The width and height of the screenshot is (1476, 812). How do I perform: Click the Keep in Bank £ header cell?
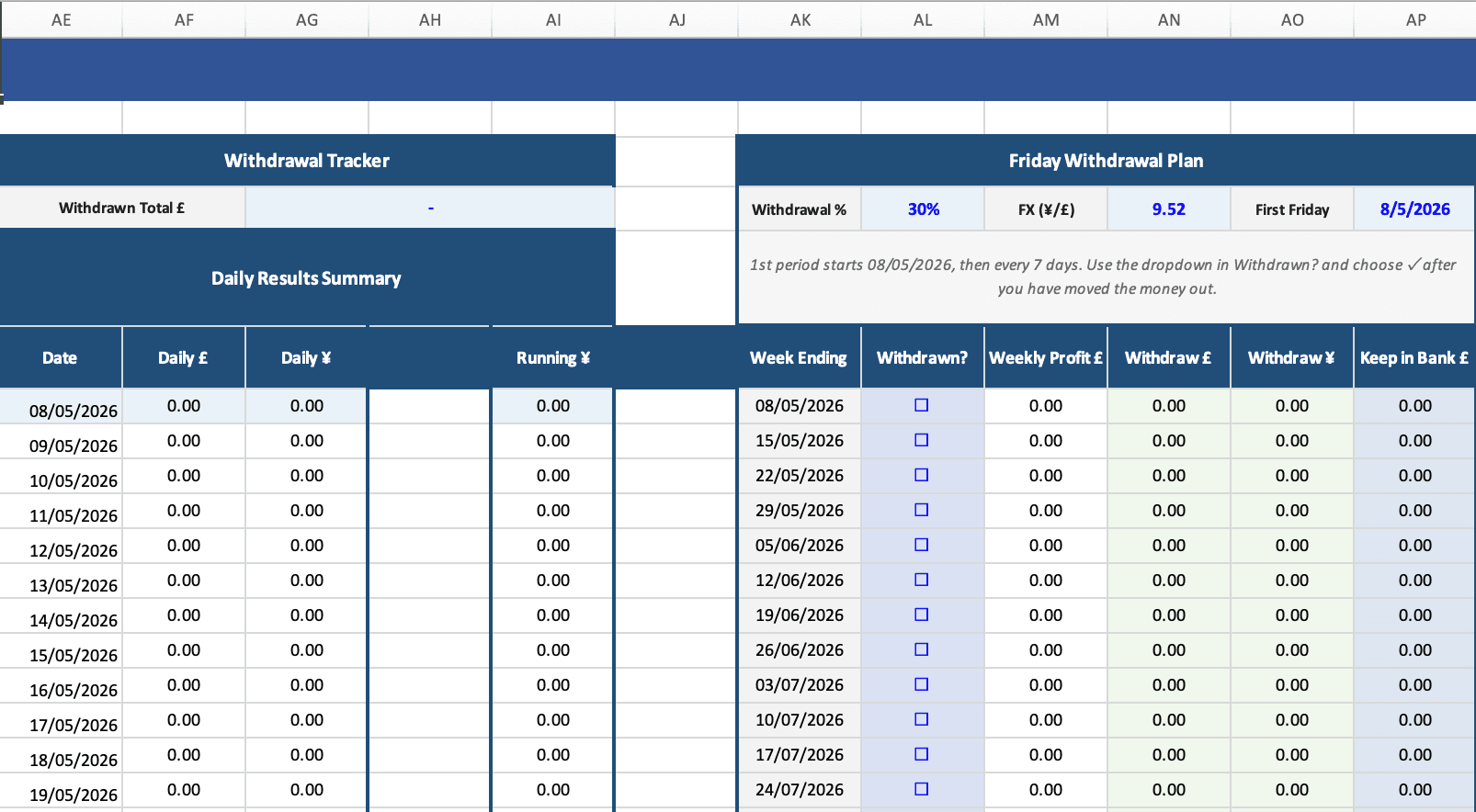1415,358
